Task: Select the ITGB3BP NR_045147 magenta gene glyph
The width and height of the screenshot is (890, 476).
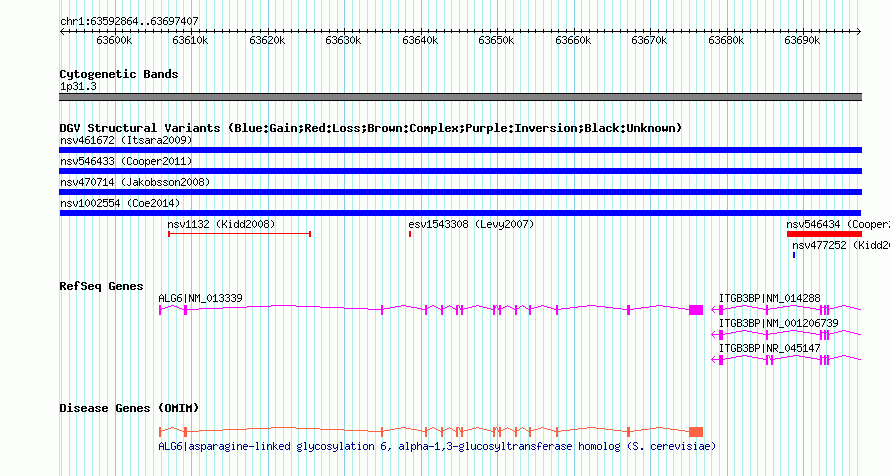Action: (786, 360)
